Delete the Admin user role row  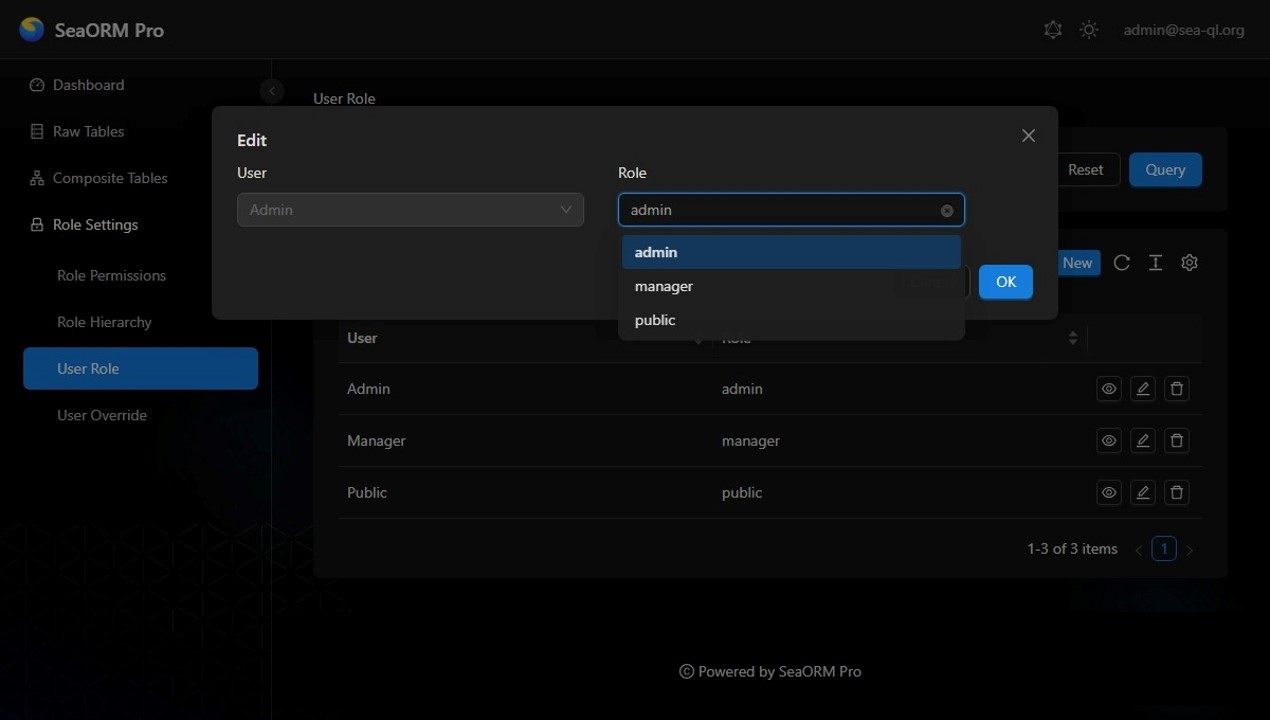click(1177, 389)
